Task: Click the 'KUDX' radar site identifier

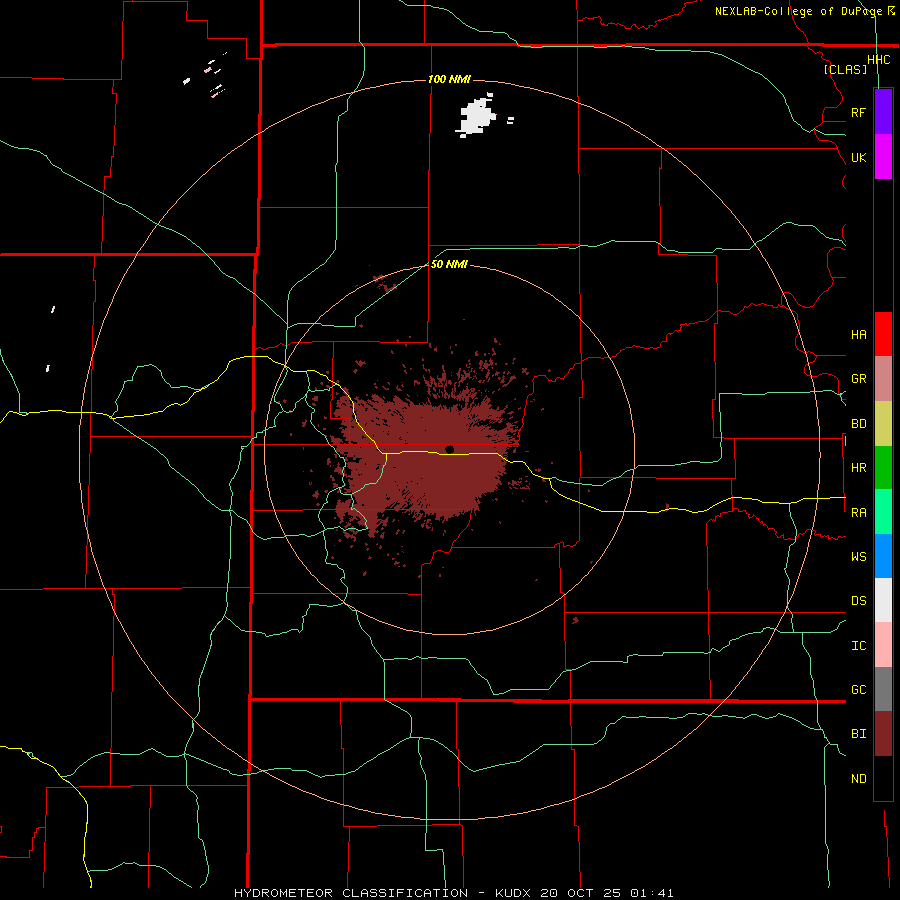Action: [513, 893]
